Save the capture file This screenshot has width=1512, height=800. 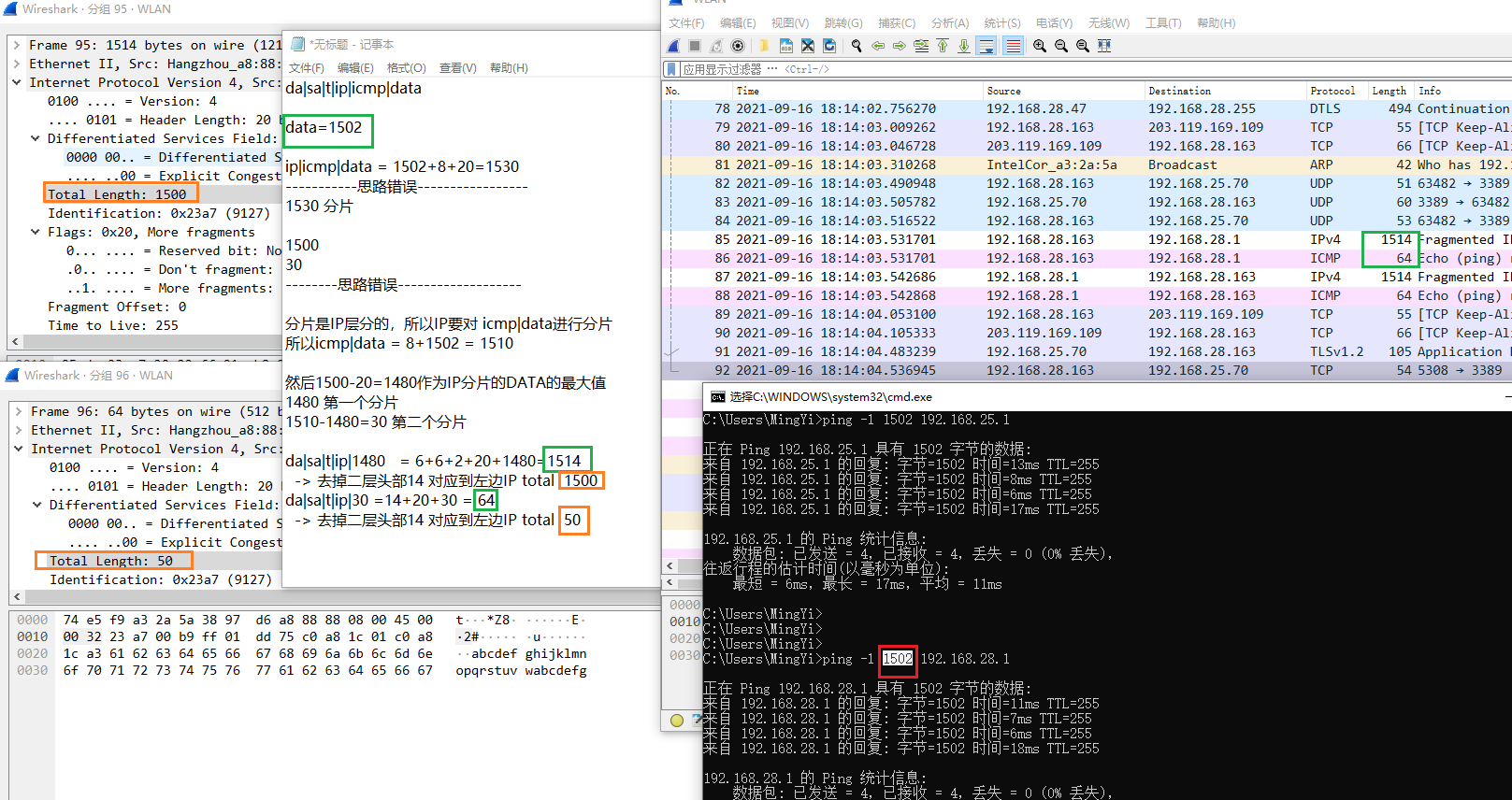(x=785, y=46)
